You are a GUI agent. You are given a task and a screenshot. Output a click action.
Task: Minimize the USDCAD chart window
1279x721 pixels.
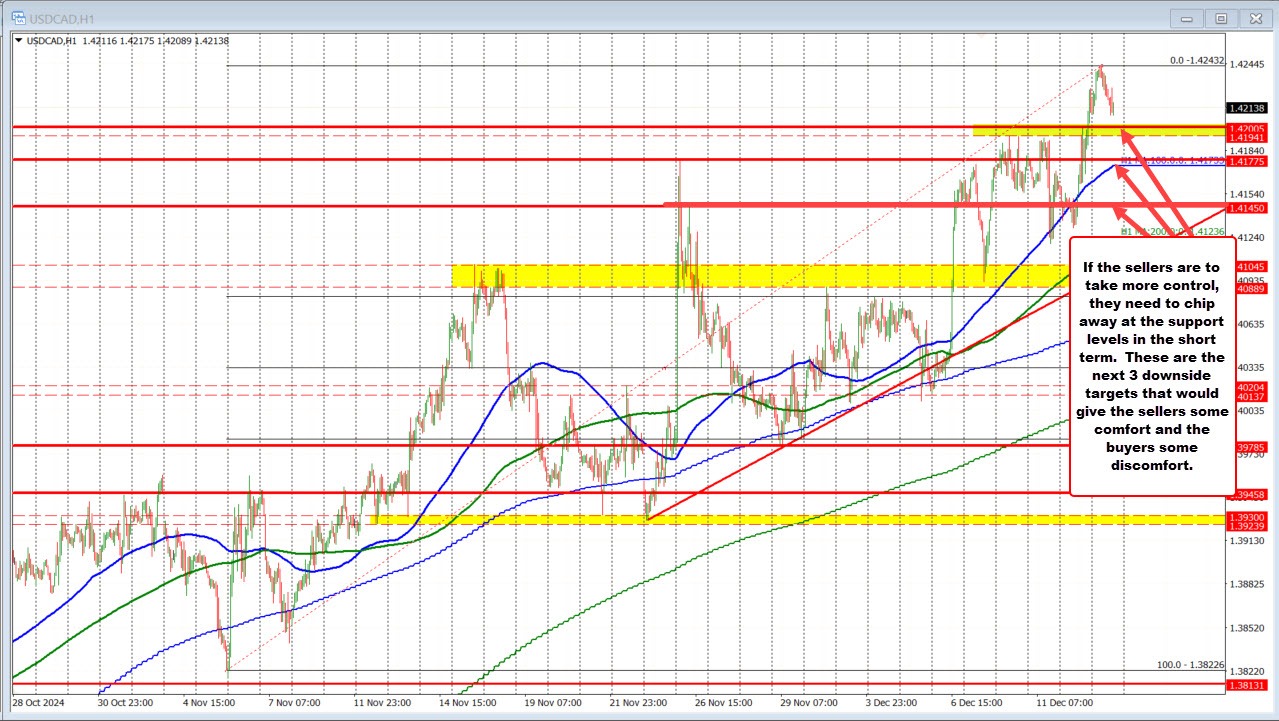[x=1185, y=18]
